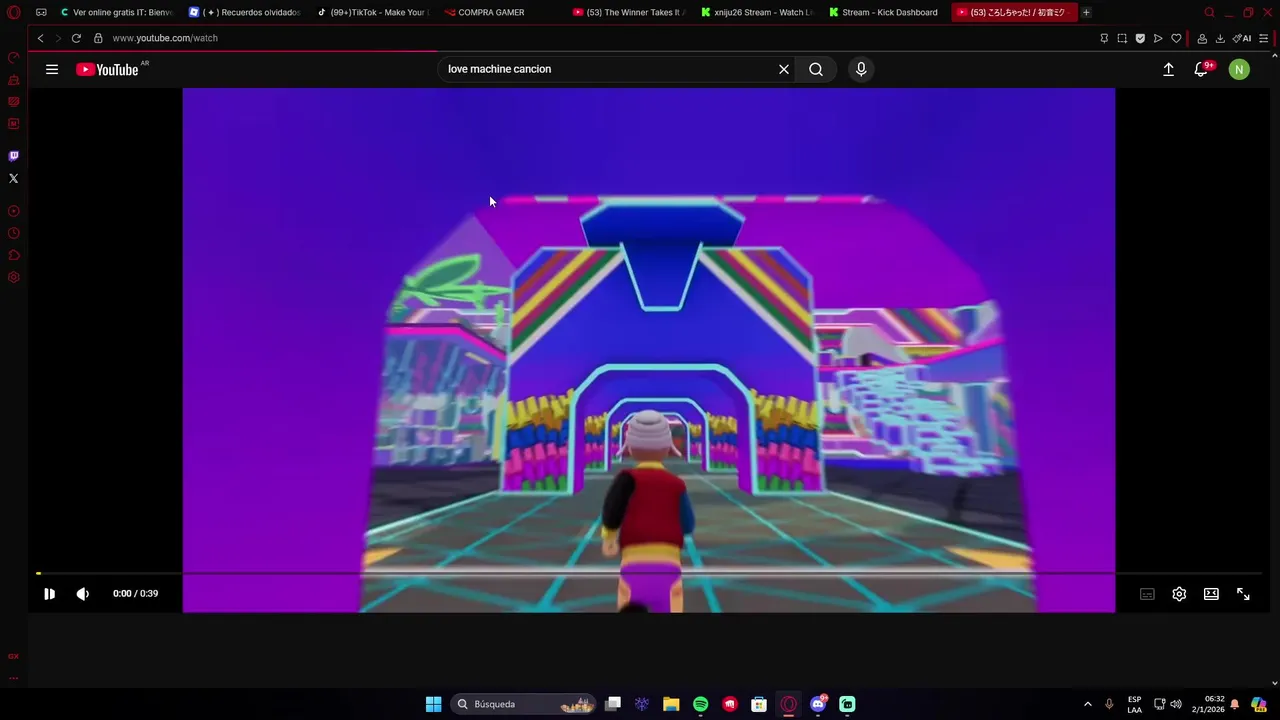Go back with the browser back arrow
This screenshot has width=1280, height=720.
click(x=40, y=38)
